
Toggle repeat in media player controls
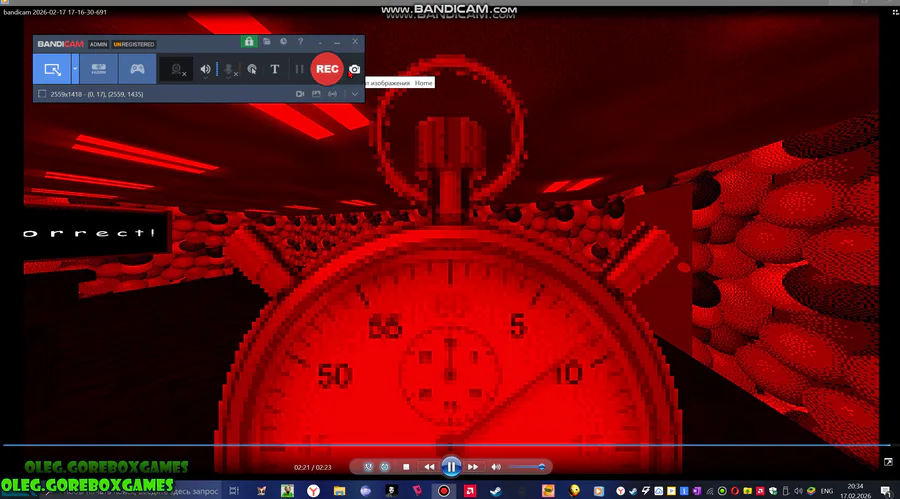[385, 467]
